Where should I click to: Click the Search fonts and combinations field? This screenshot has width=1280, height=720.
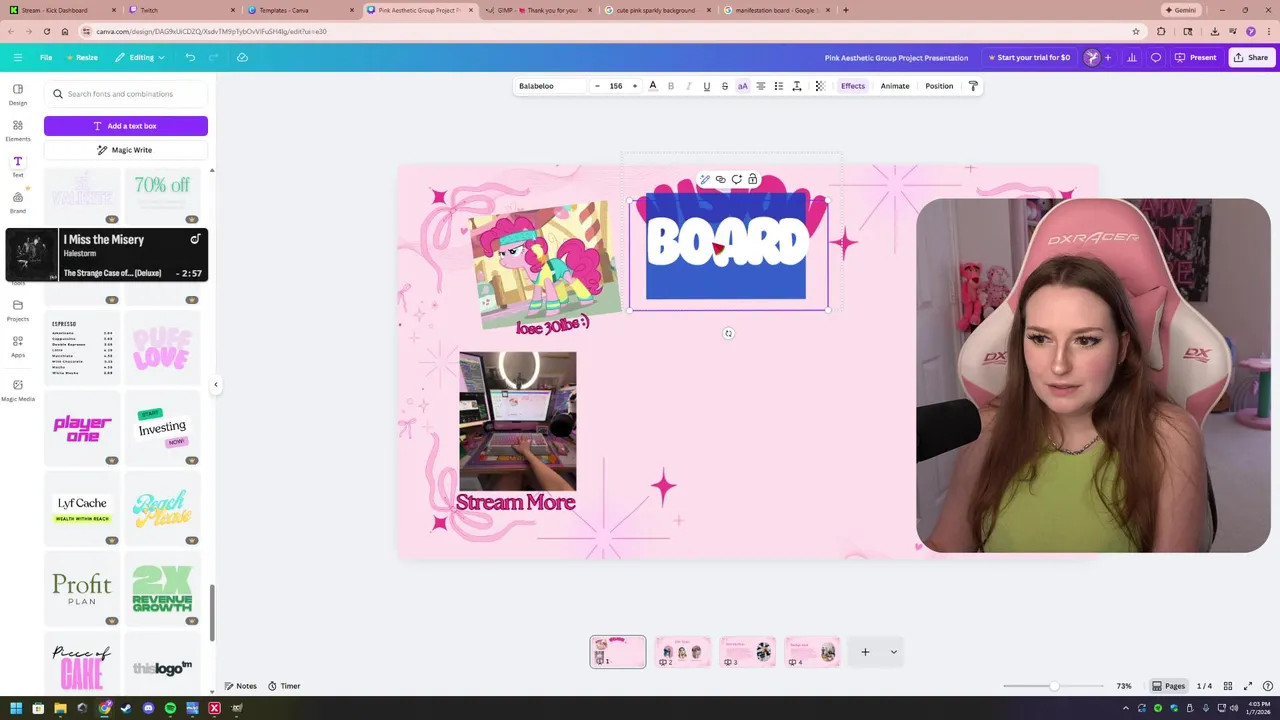point(126,94)
